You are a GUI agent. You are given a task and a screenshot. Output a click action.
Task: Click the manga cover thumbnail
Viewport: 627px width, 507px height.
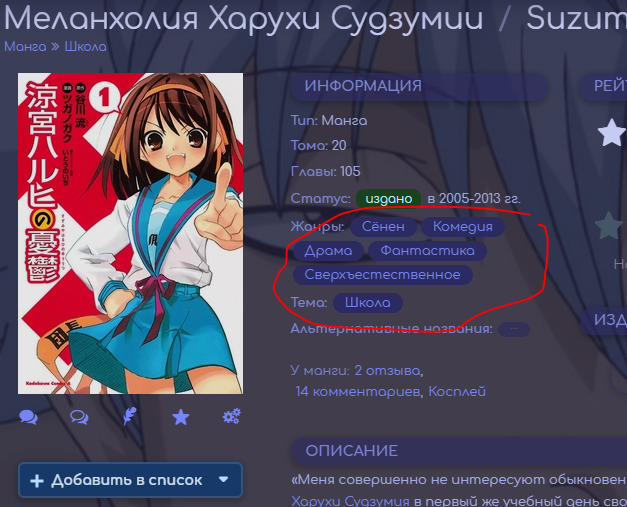130,233
